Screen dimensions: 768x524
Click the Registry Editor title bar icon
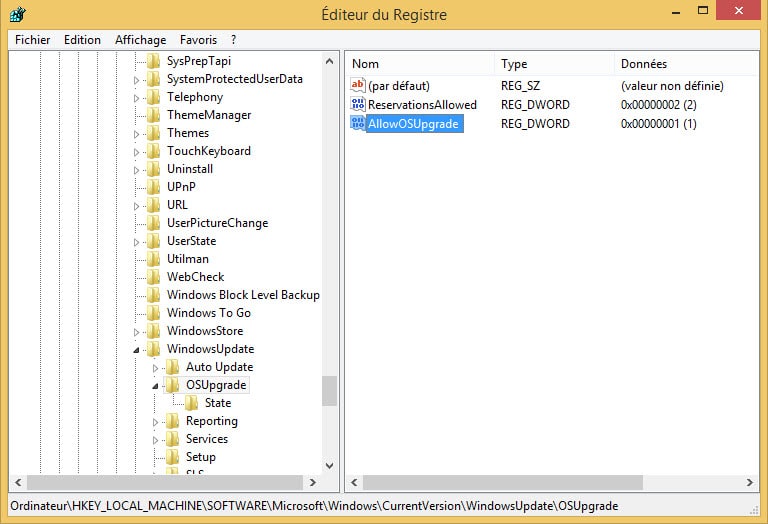tap(18, 14)
